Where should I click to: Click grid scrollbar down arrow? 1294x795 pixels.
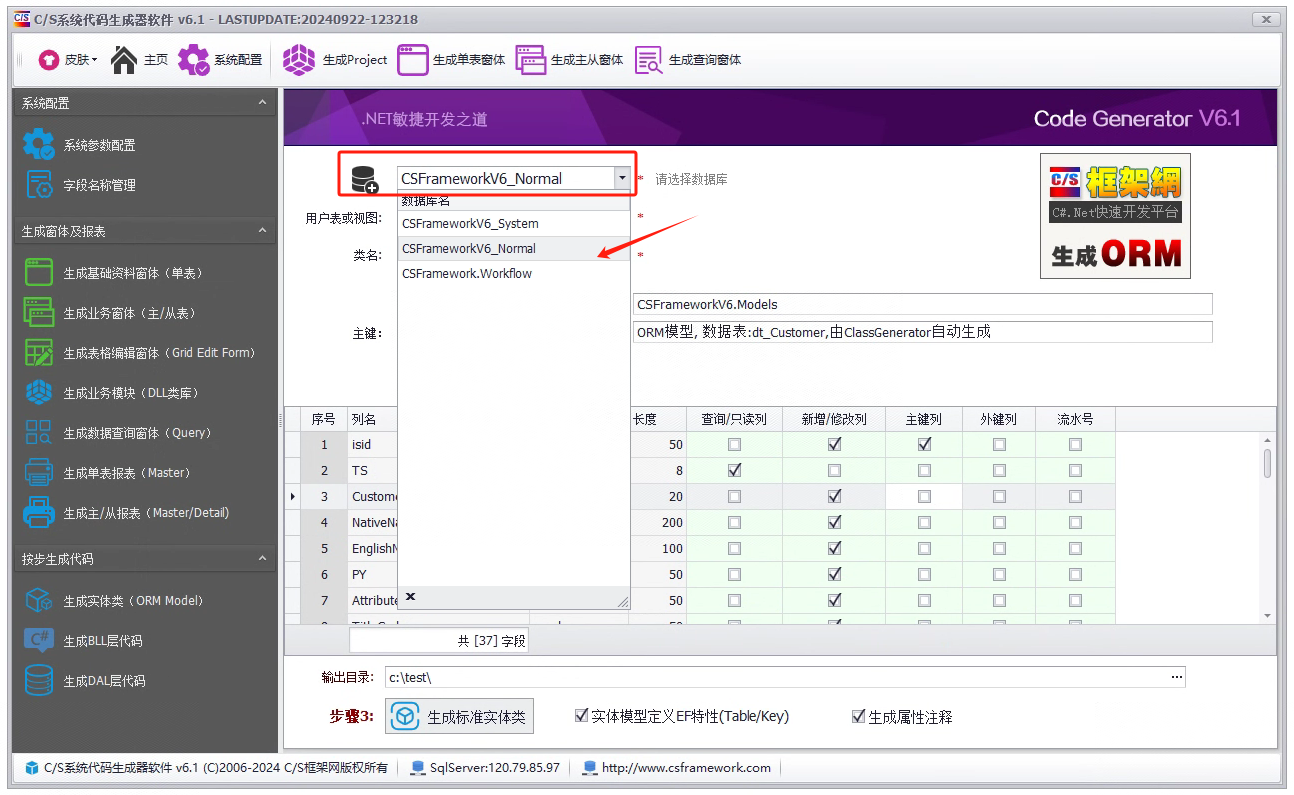[x=1268, y=615]
